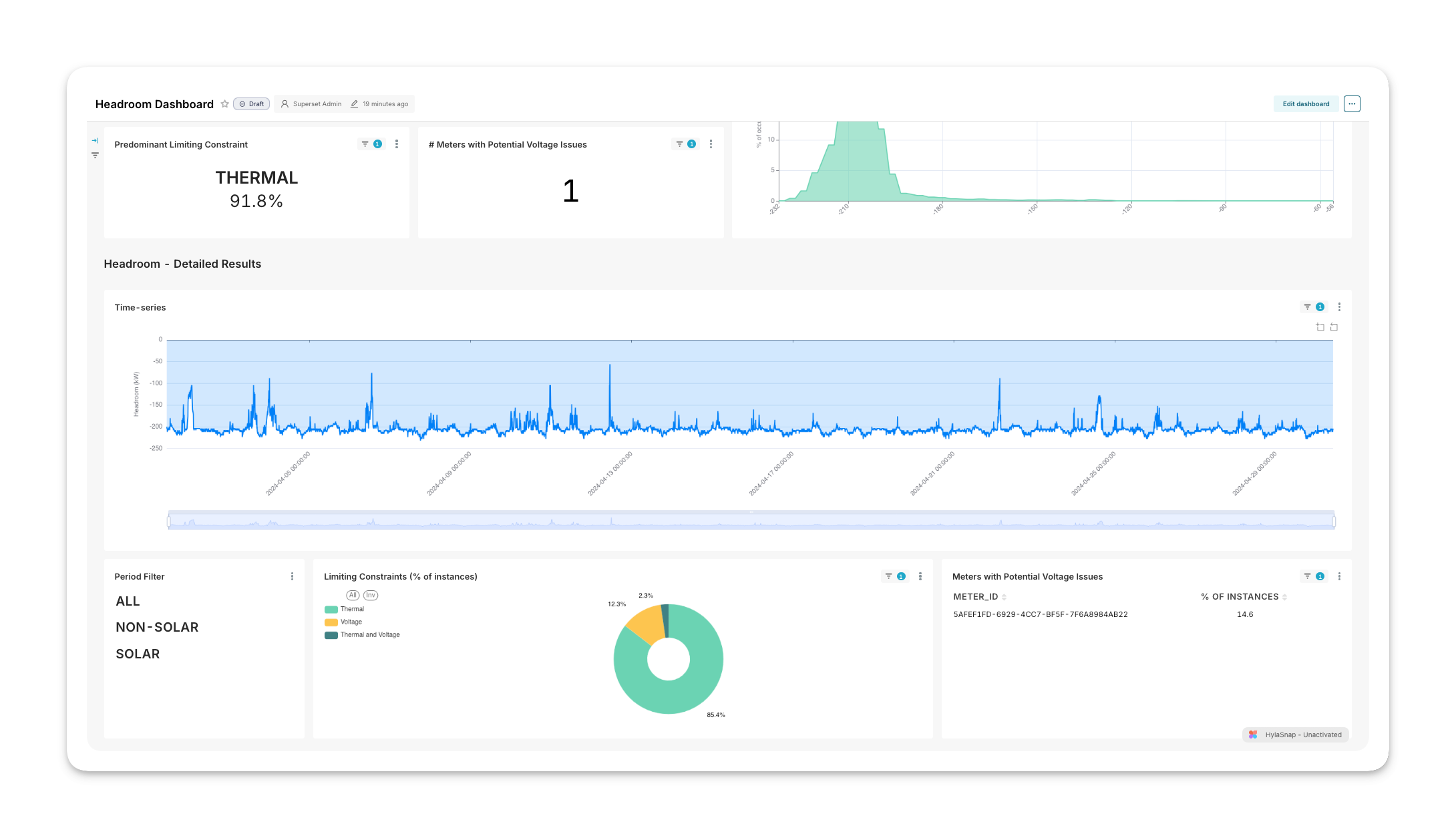Open applied filters badge on Limiting Constraints chart

[x=895, y=576]
